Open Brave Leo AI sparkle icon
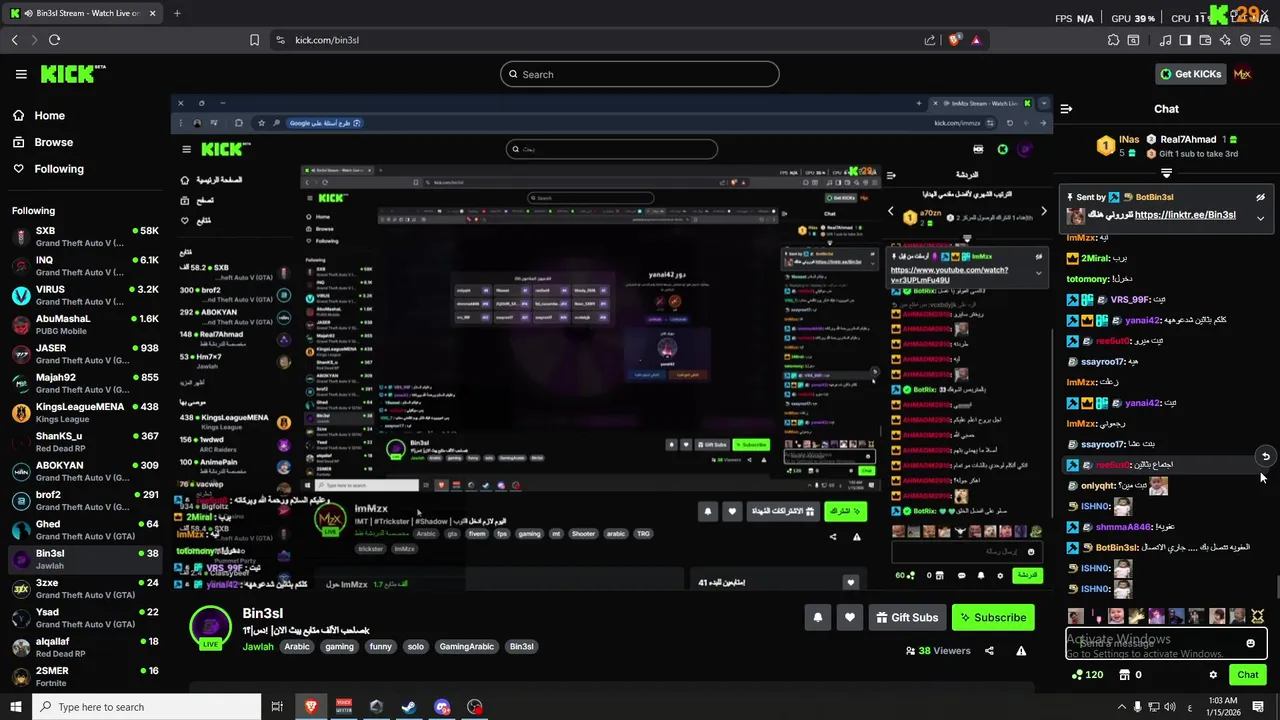The image size is (1280, 720). 1225,40
